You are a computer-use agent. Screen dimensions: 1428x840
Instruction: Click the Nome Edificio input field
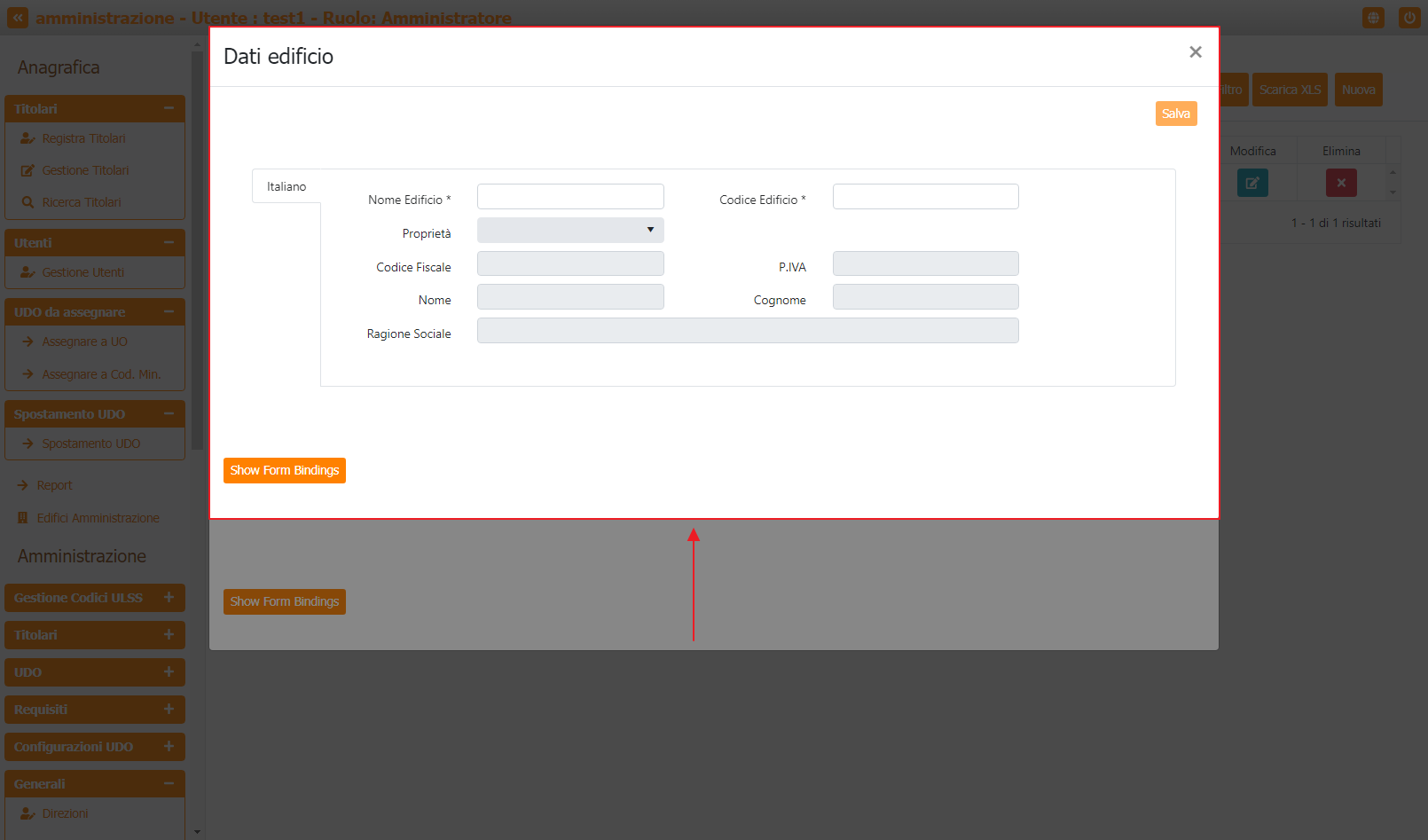click(x=570, y=197)
